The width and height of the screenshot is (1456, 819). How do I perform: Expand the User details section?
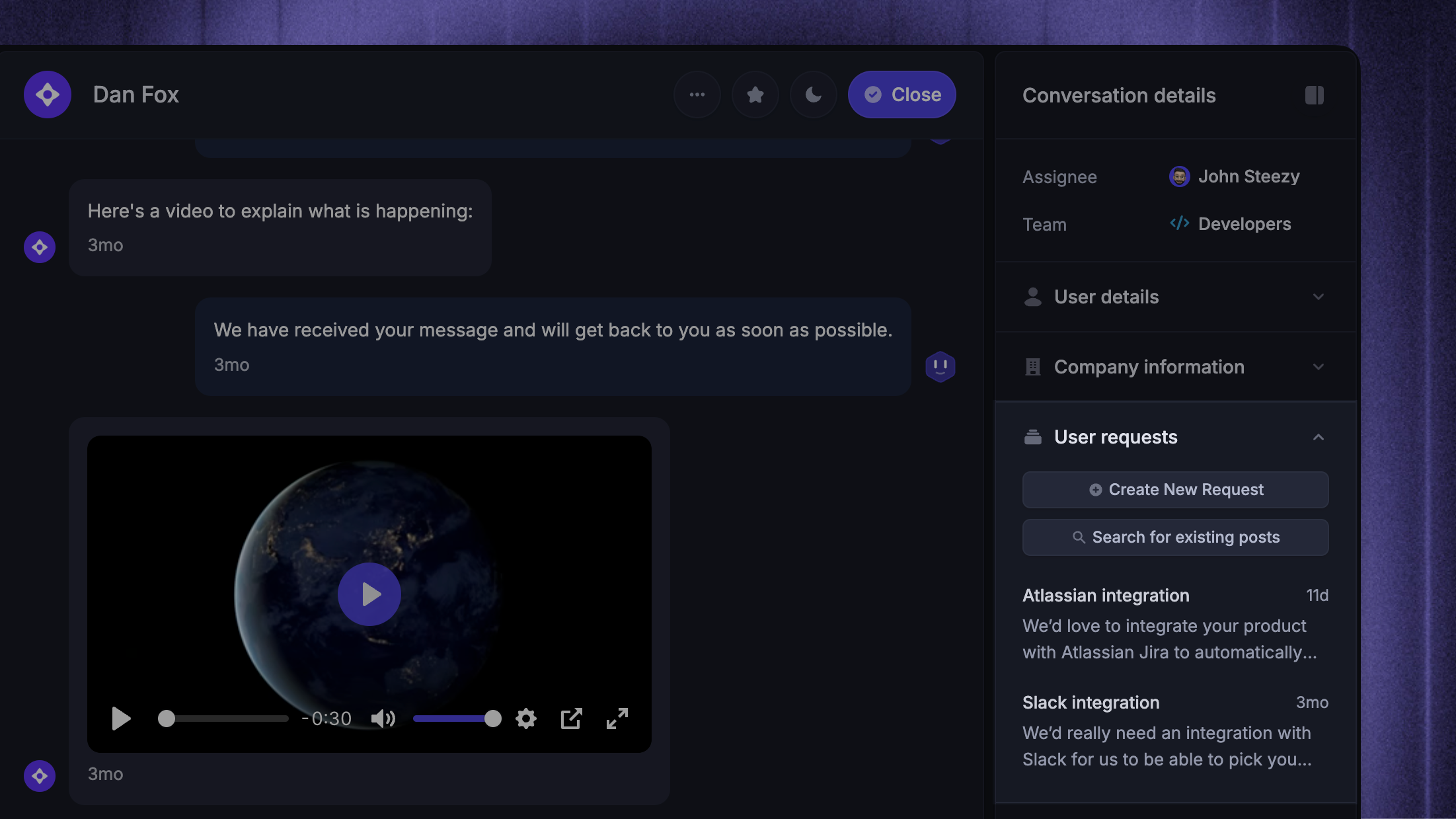pyautogui.click(x=1175, y=297)
